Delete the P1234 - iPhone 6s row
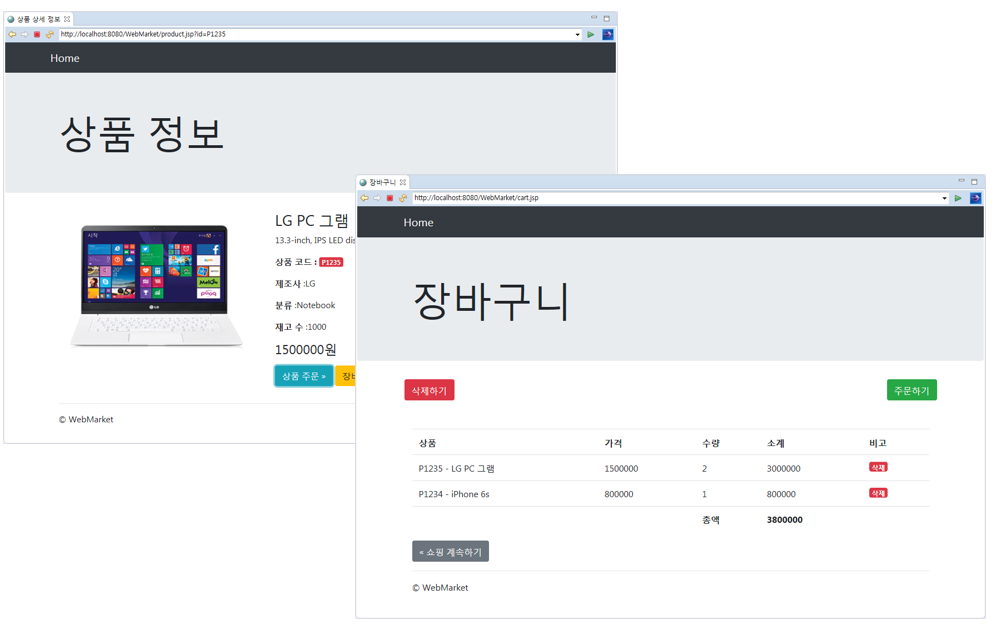The image size is (999, 636). coord(879,493)
